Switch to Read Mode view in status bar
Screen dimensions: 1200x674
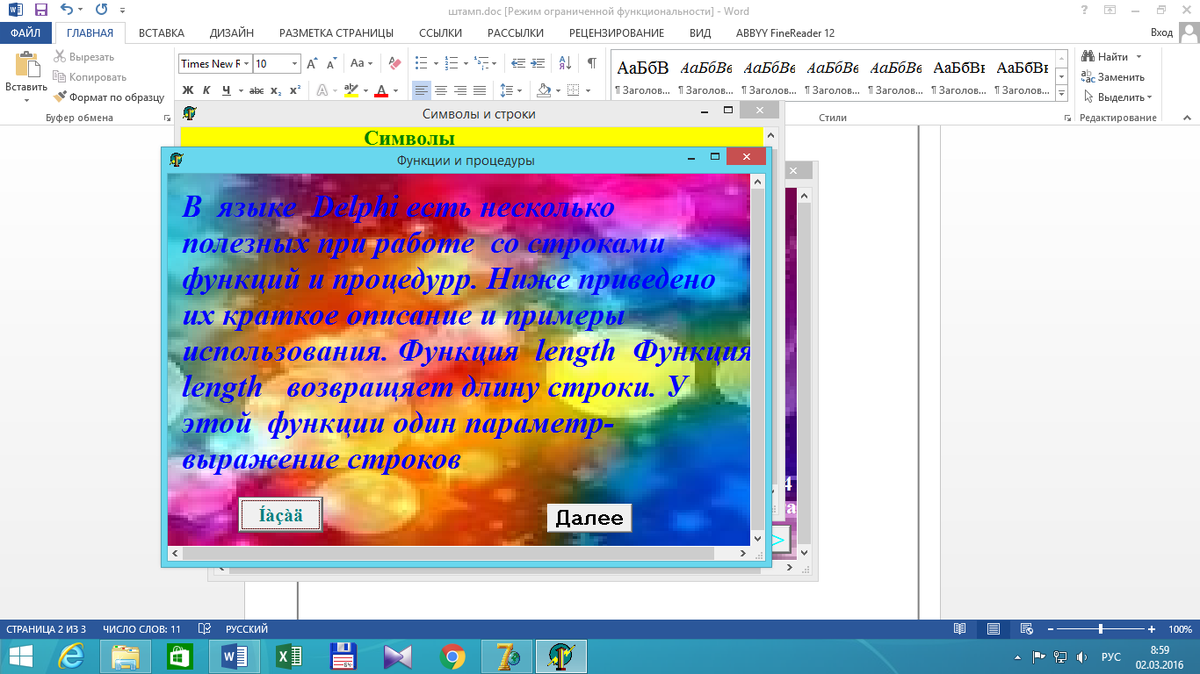click(x=960, y=629)
